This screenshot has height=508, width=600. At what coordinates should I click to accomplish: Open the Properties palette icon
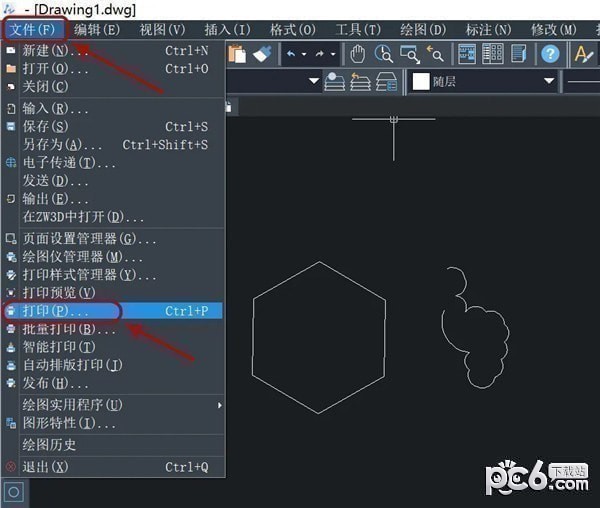coord(468,54)
